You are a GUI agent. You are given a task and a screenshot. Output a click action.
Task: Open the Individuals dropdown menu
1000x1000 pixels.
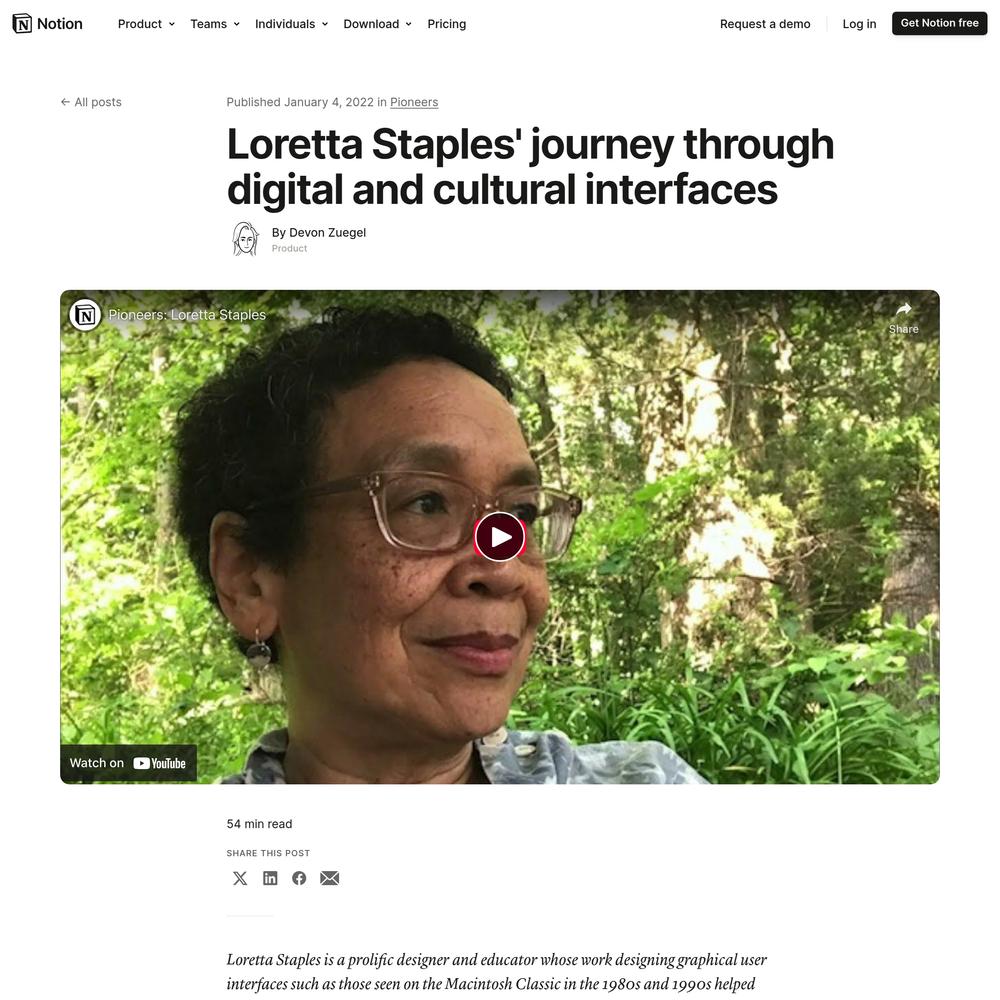pyautogui.click(x=291, y=24)
